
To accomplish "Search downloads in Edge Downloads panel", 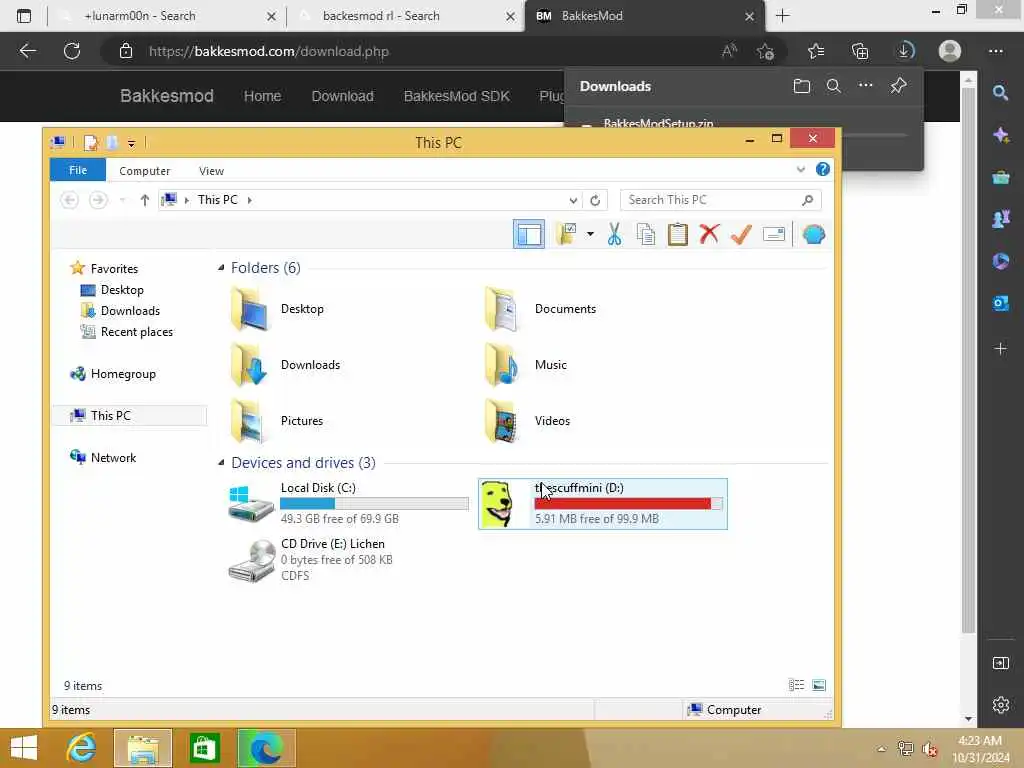I will [x=834, y=86].
